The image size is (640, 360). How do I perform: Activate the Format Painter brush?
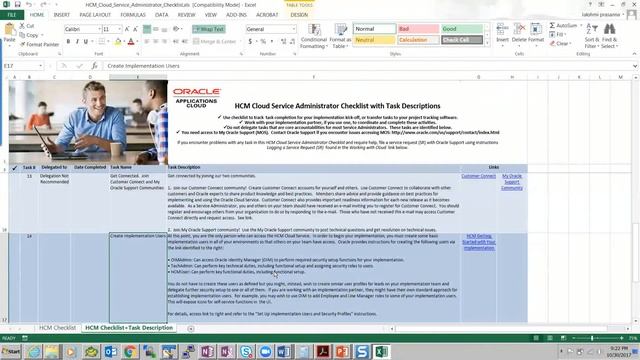point(22,44)
